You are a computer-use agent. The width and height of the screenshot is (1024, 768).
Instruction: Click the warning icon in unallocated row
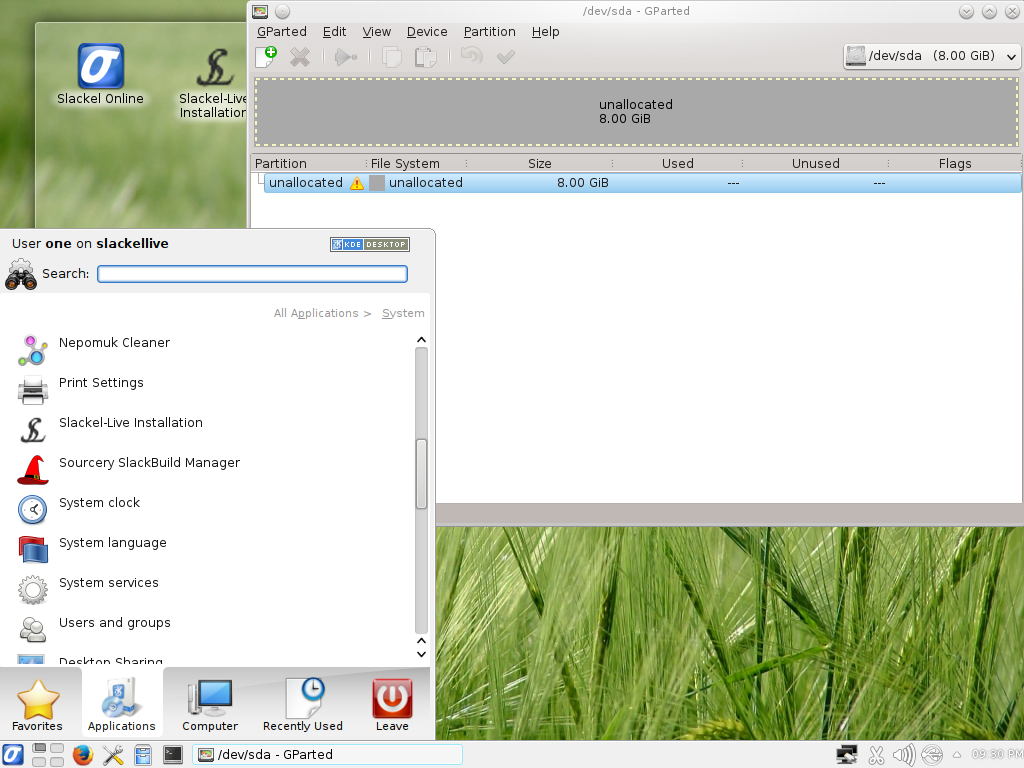coord(357,184)
